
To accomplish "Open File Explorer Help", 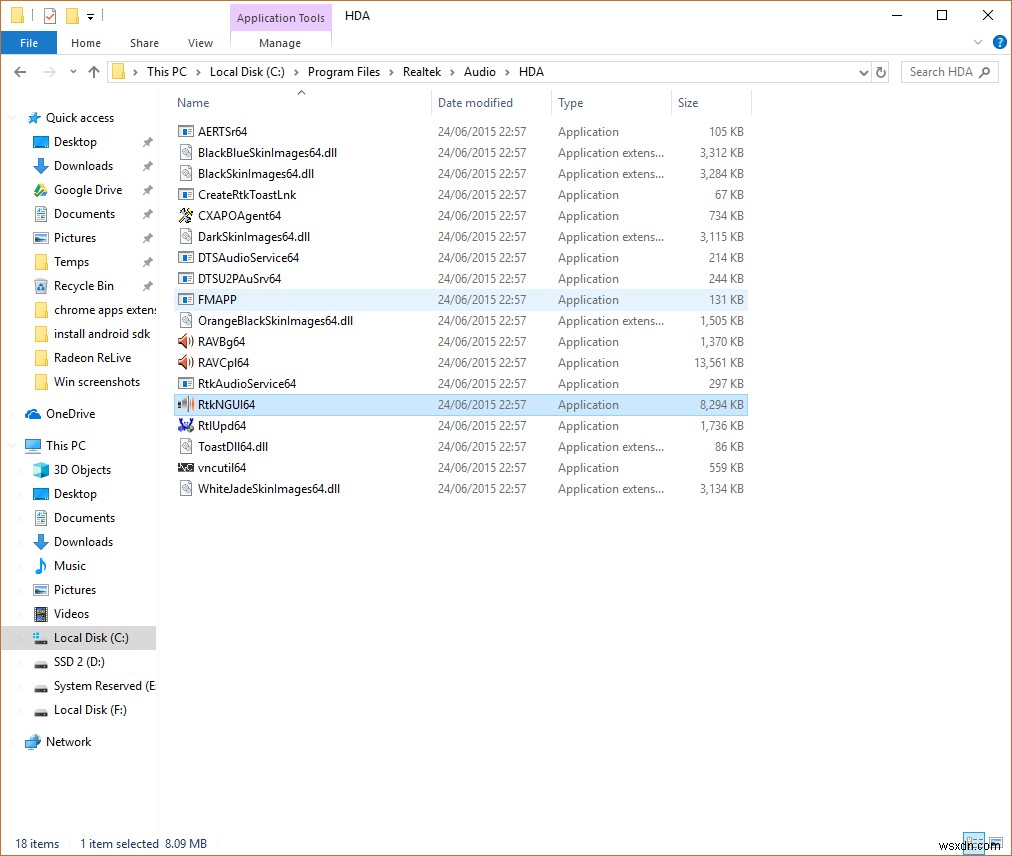I will 999,42.
